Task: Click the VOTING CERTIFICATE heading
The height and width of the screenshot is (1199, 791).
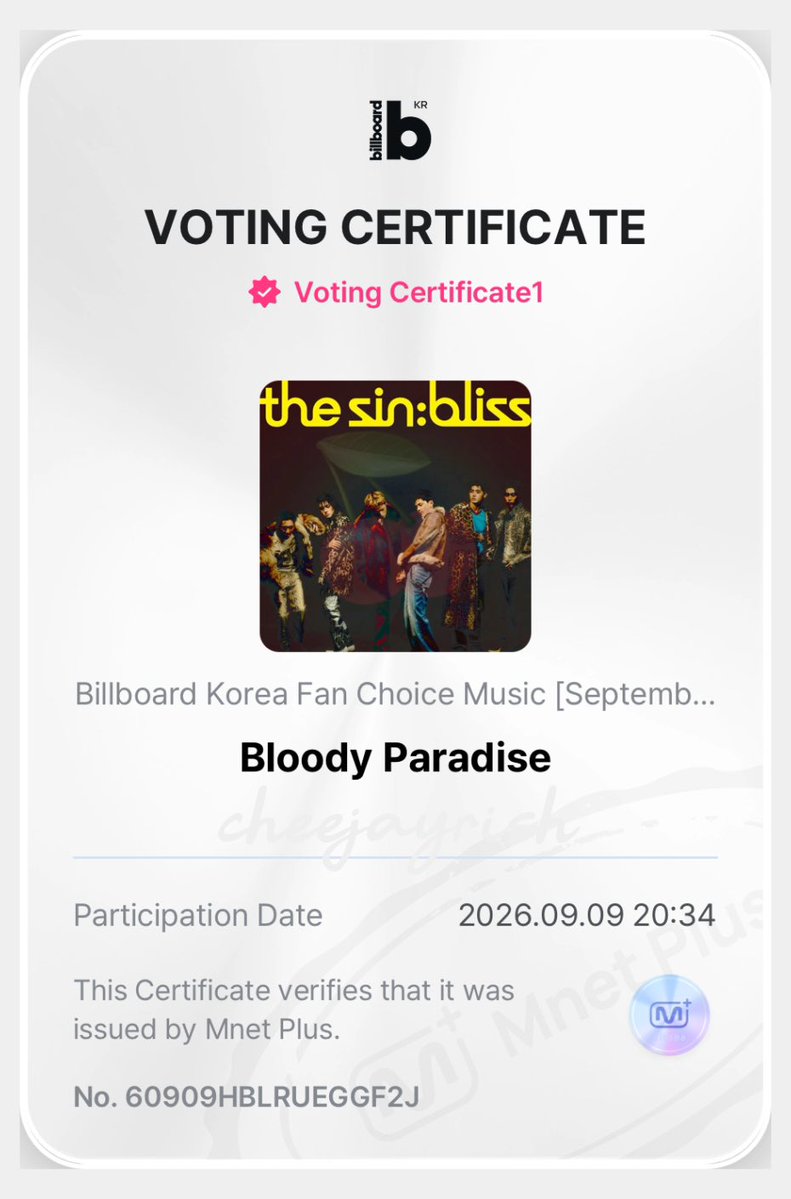Action: pos(396,227)
